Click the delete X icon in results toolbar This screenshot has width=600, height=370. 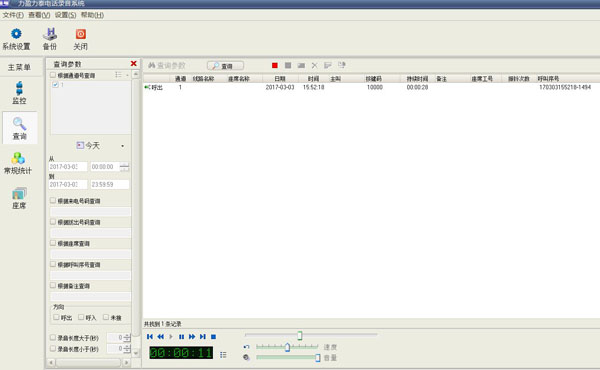click(314, 65)
